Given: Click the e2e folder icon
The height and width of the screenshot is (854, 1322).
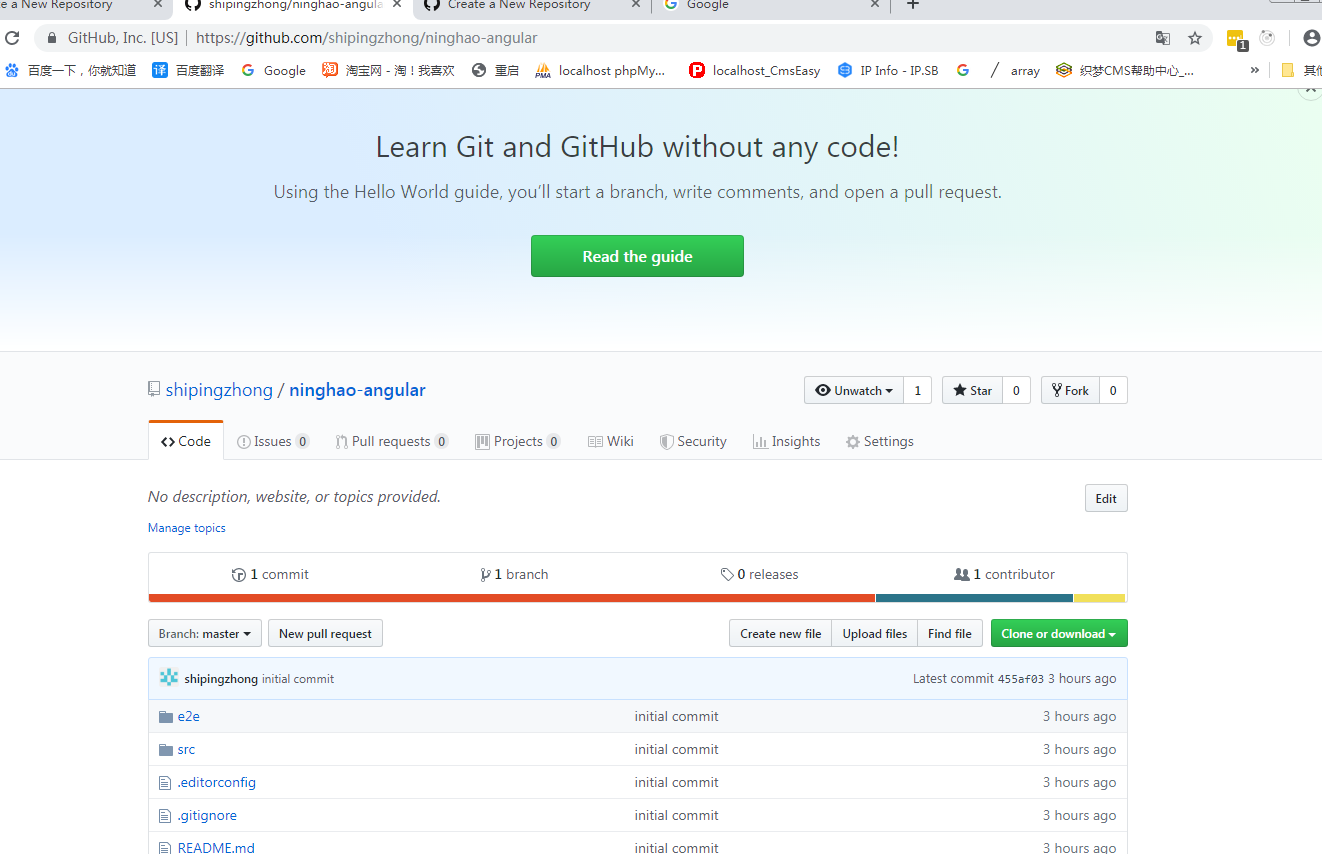Looking at the screenshot, I should click(166, 717).
